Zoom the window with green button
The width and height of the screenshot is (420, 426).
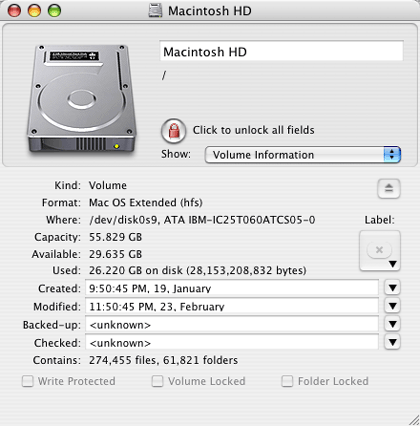coord(54,11)
